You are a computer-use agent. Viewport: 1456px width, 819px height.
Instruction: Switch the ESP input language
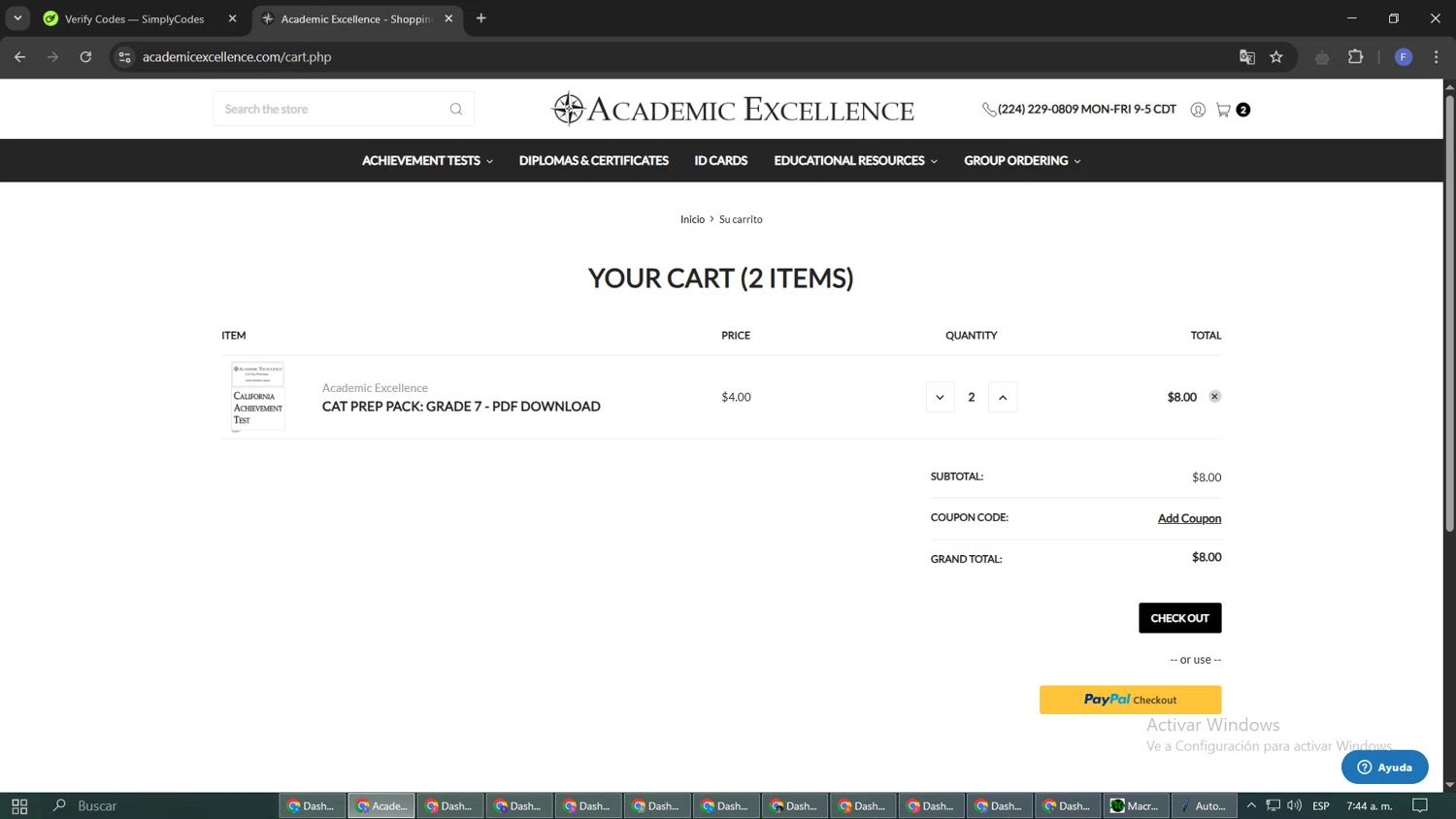(1321, 805)
